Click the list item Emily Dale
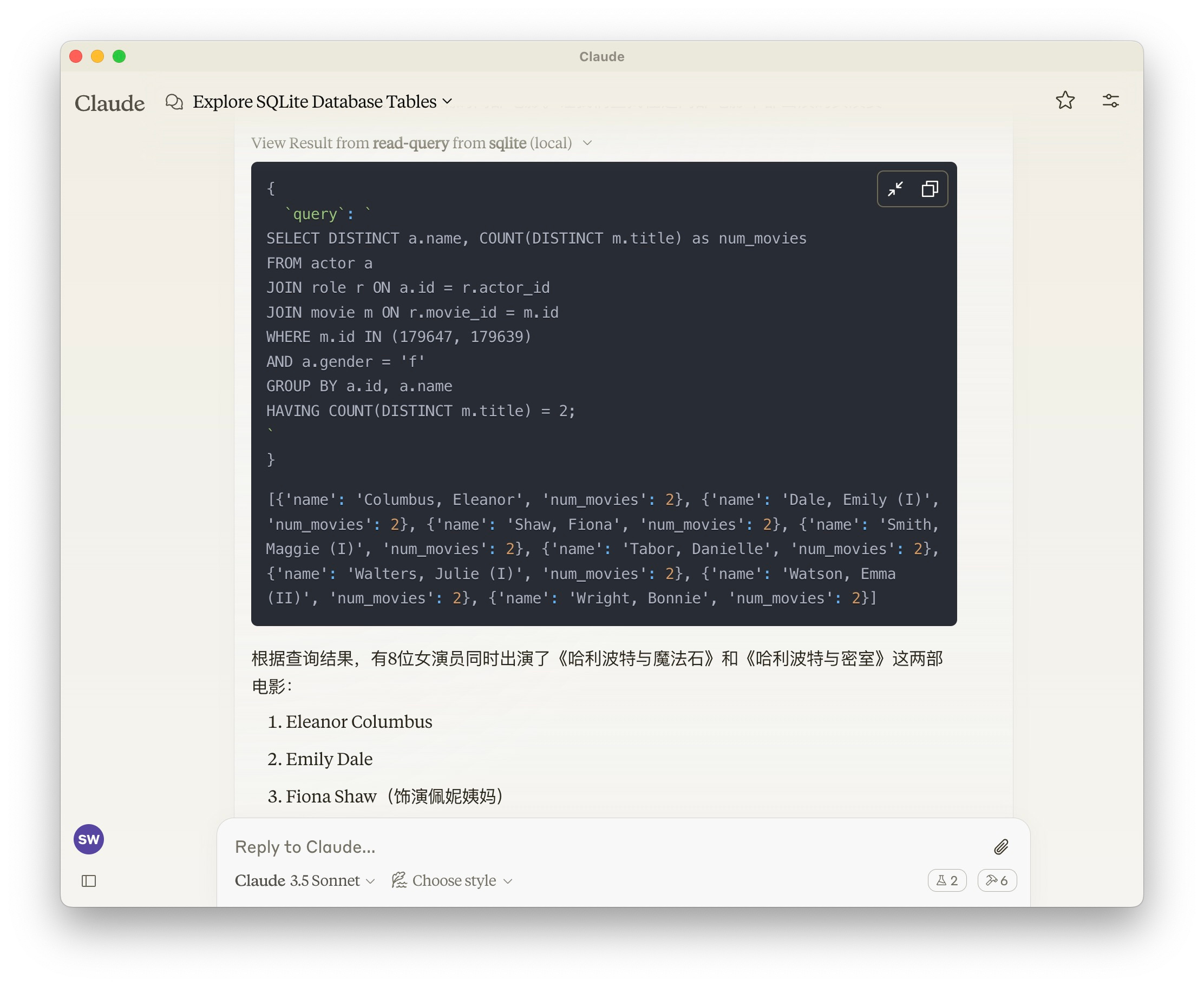Screen dimensions: 1204x987 (329, 759)
